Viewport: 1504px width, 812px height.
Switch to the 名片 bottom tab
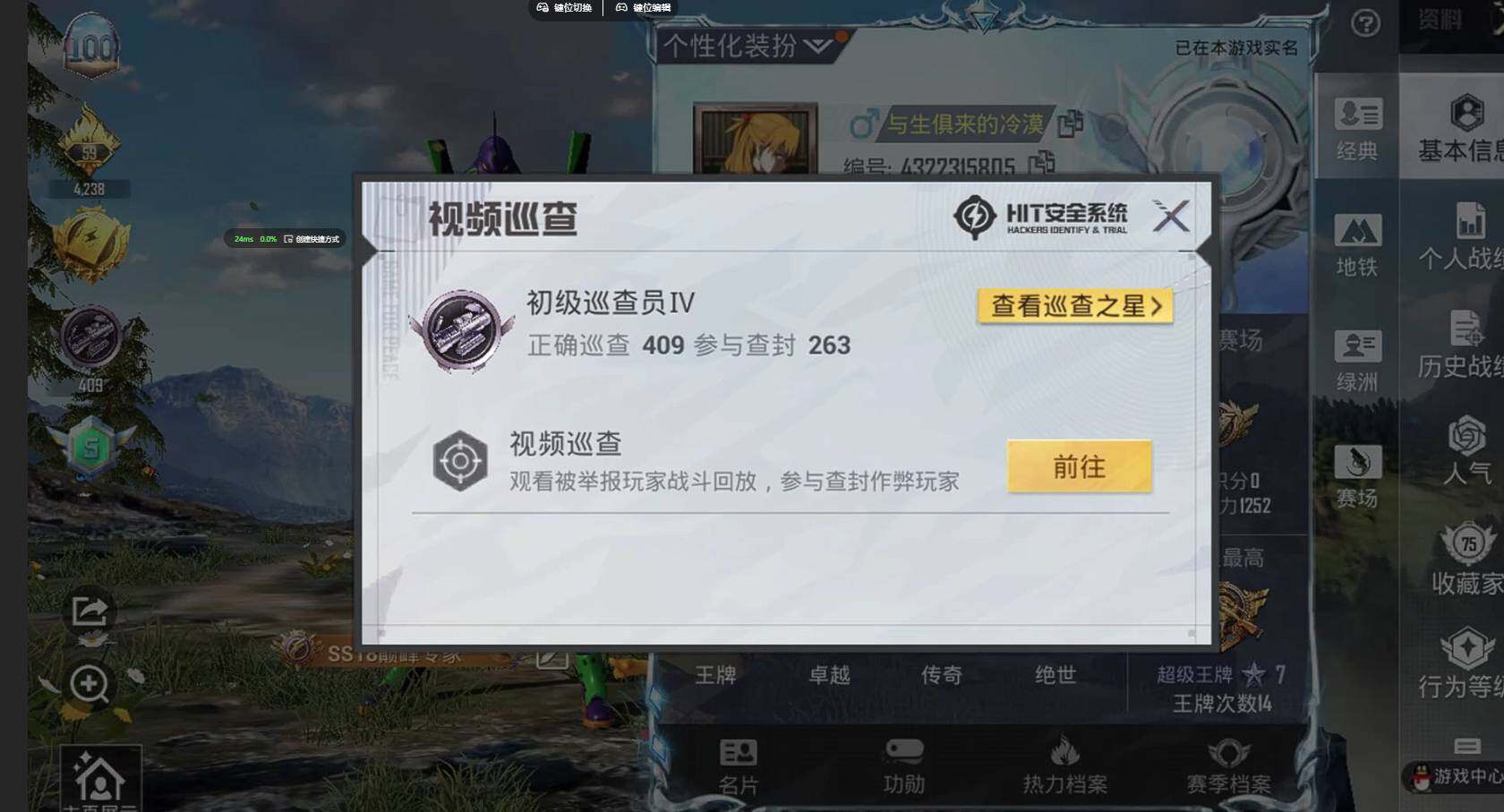pos(739,767)
